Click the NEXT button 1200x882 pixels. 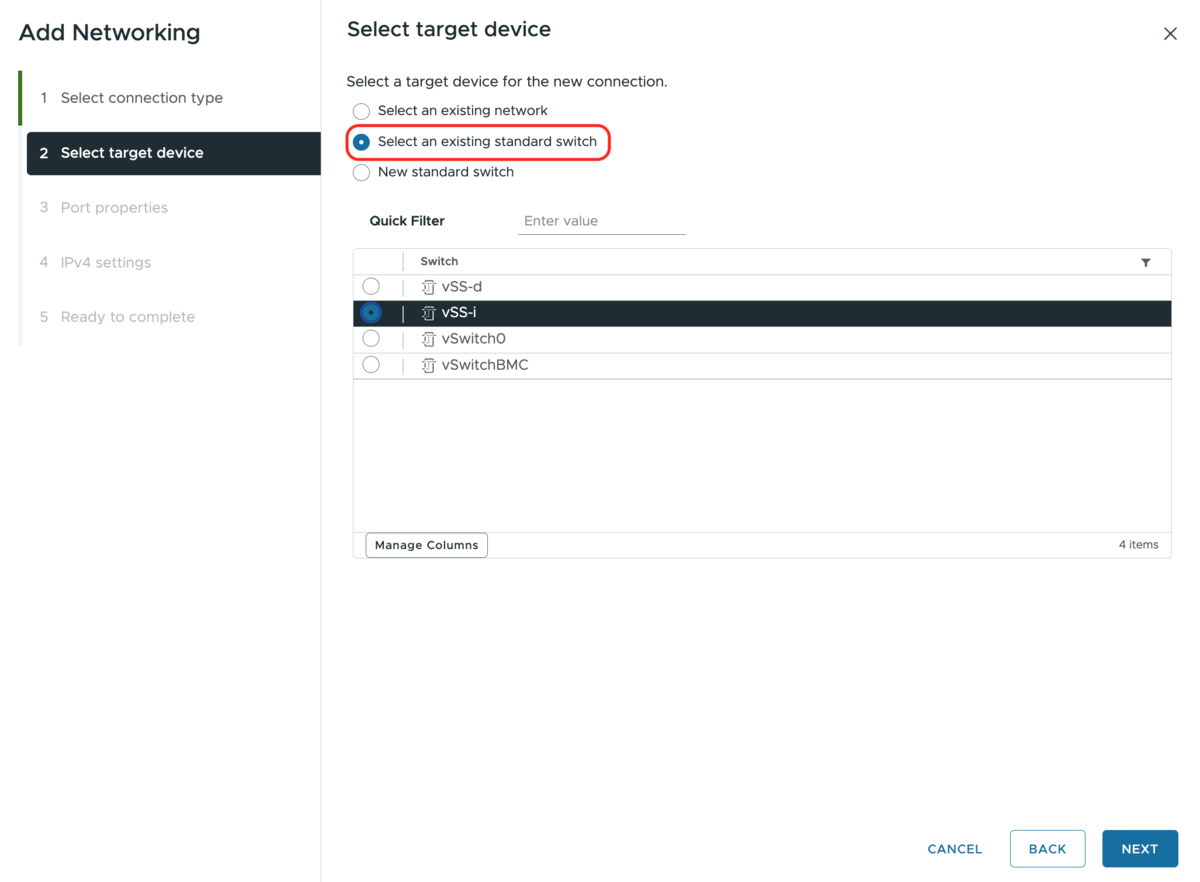click(x=1140, y=849)
